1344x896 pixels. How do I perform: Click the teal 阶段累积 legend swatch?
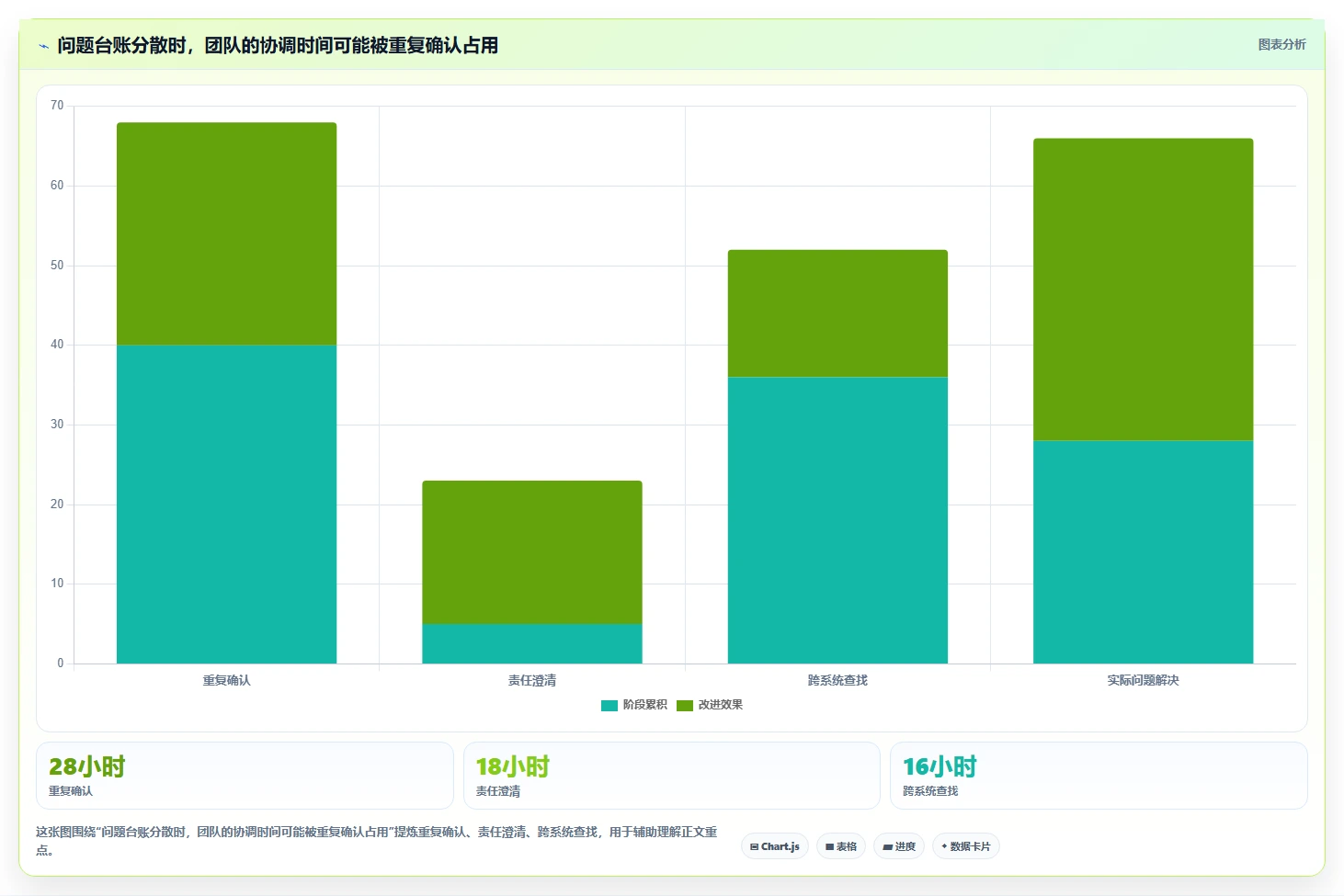pyautogui.click(x=609, y=706)
